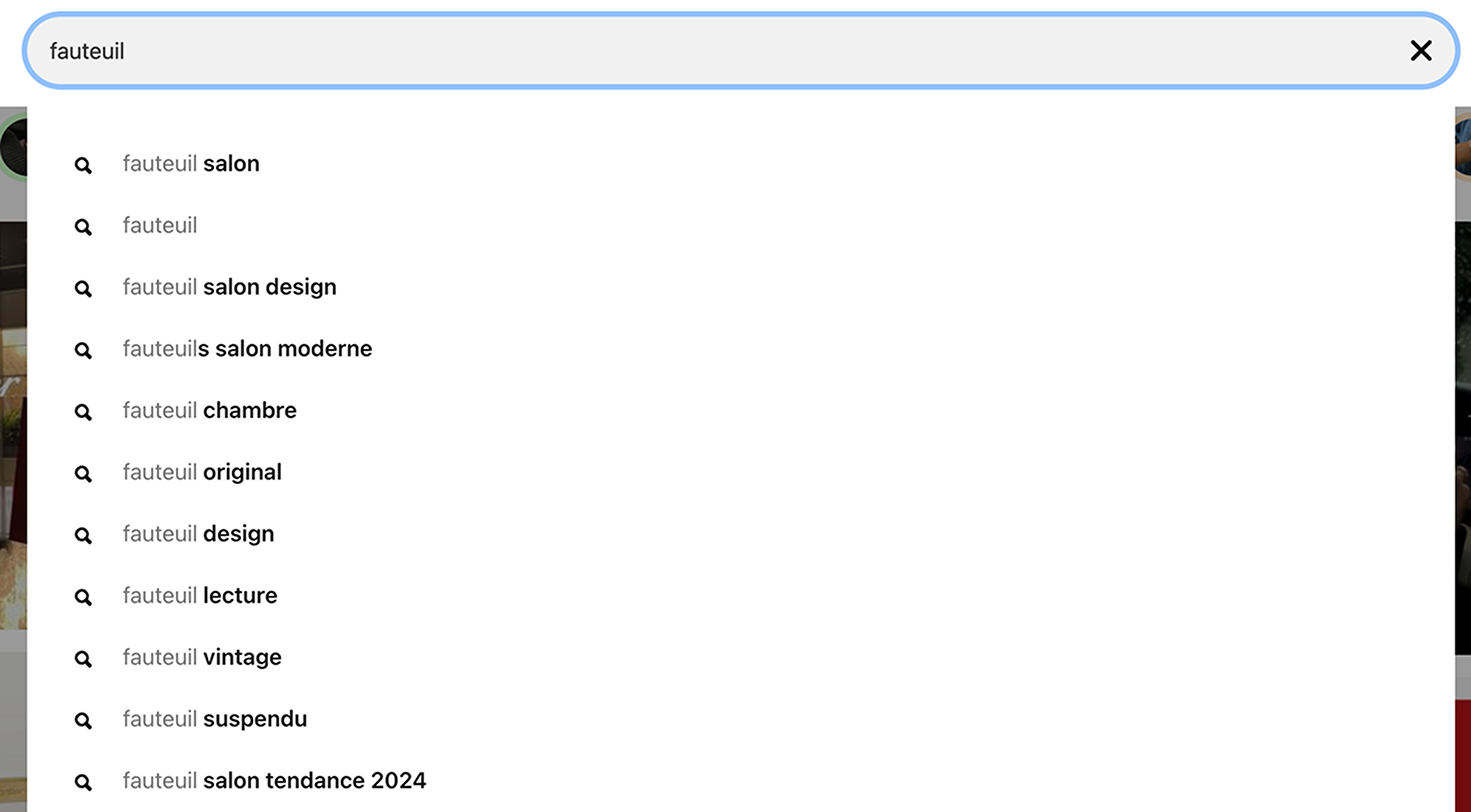
Task: Choose the "fauteuil lecture" suggestion
Action: [200, 595]
